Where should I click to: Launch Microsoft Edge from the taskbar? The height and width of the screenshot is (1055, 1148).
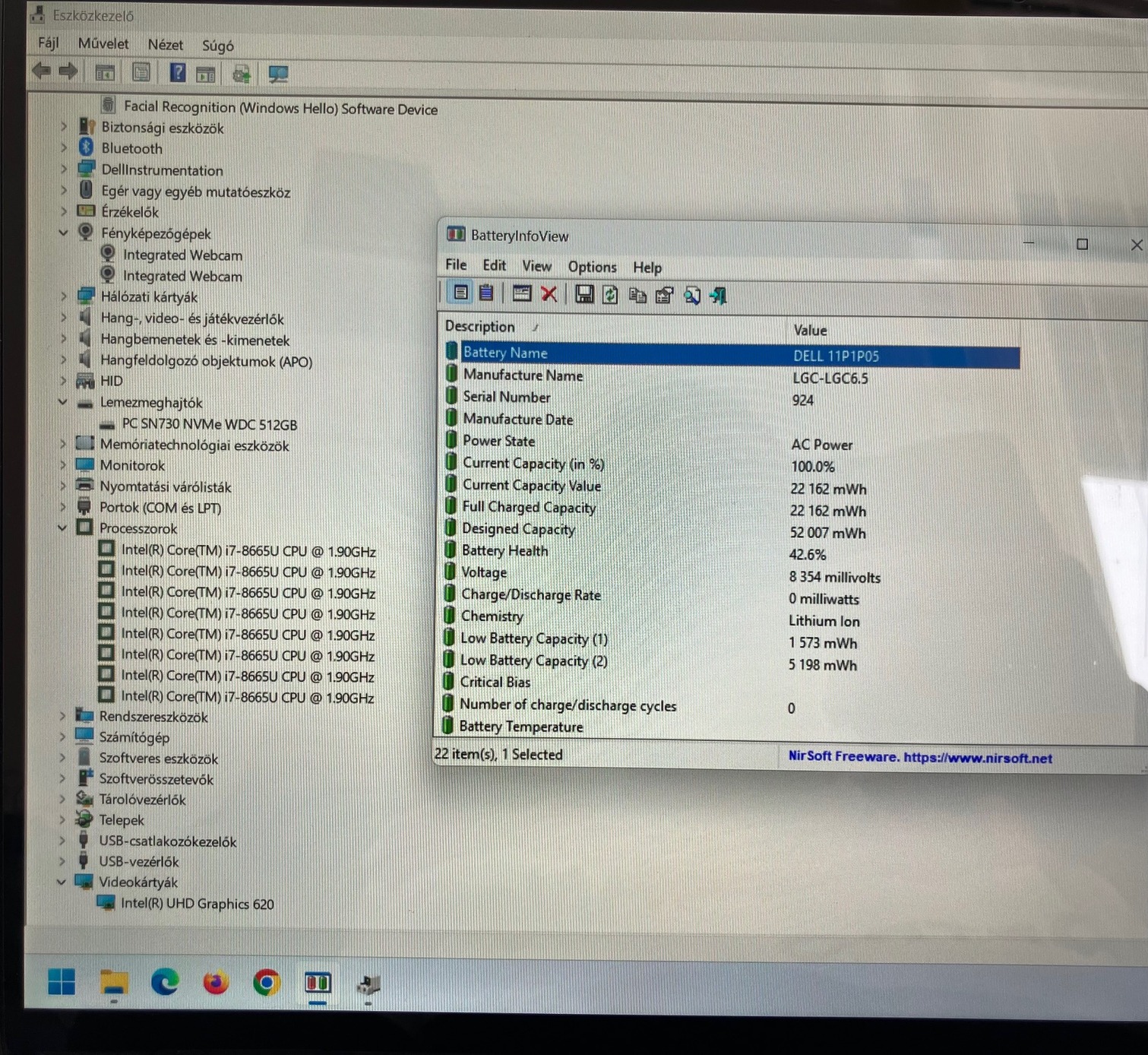point(165,983)
